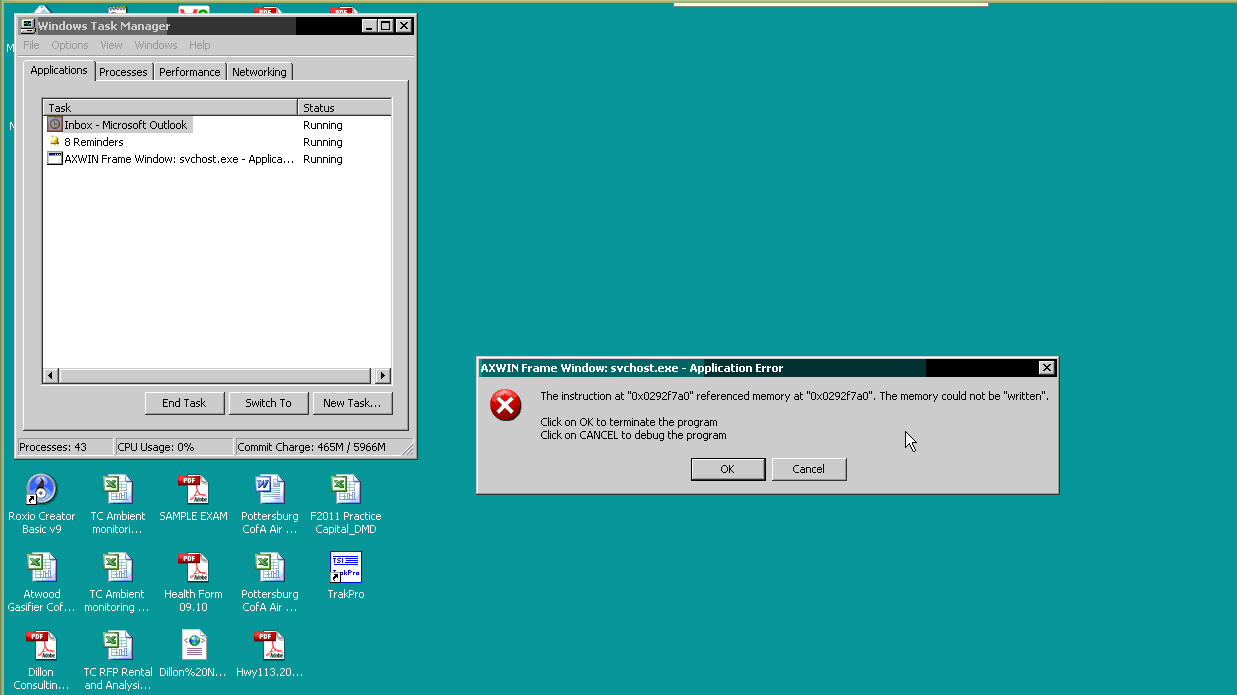1237x695 pixels.
Task: Open the Windows menu
Action: (155, 44)
